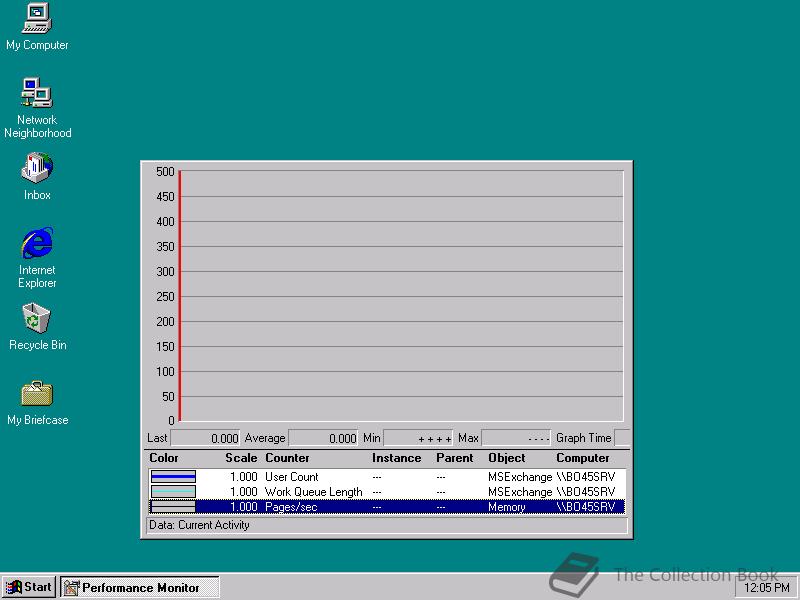
Task: Click the Graph Time value field
Action: (622, 438)
